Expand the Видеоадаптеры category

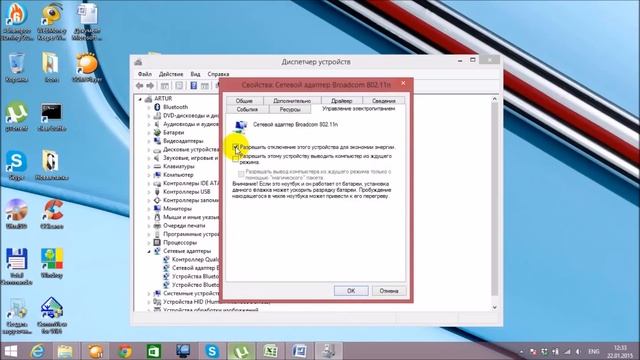pyautogui.click(x=149, y=141)
